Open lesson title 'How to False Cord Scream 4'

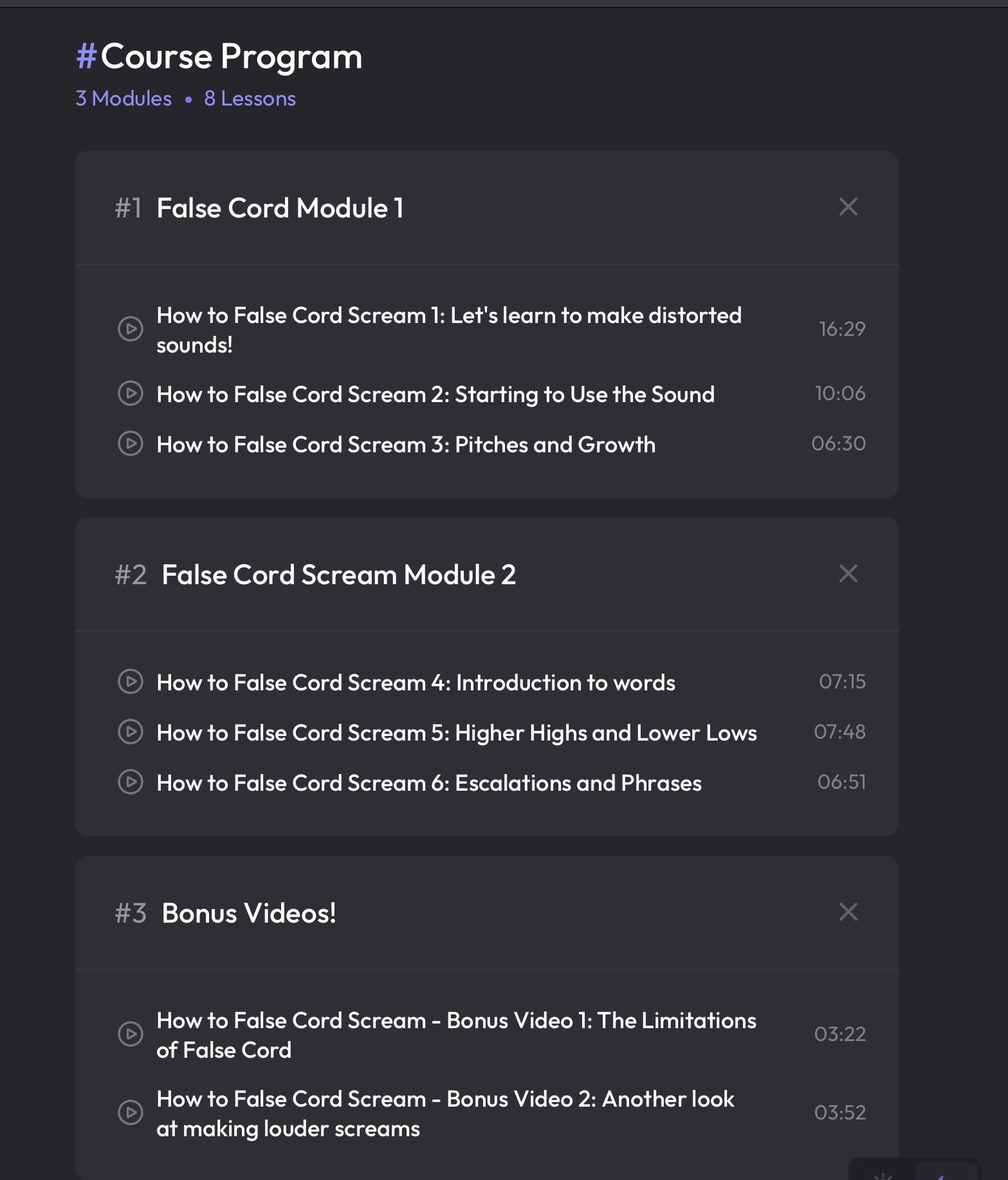(416, 683)
